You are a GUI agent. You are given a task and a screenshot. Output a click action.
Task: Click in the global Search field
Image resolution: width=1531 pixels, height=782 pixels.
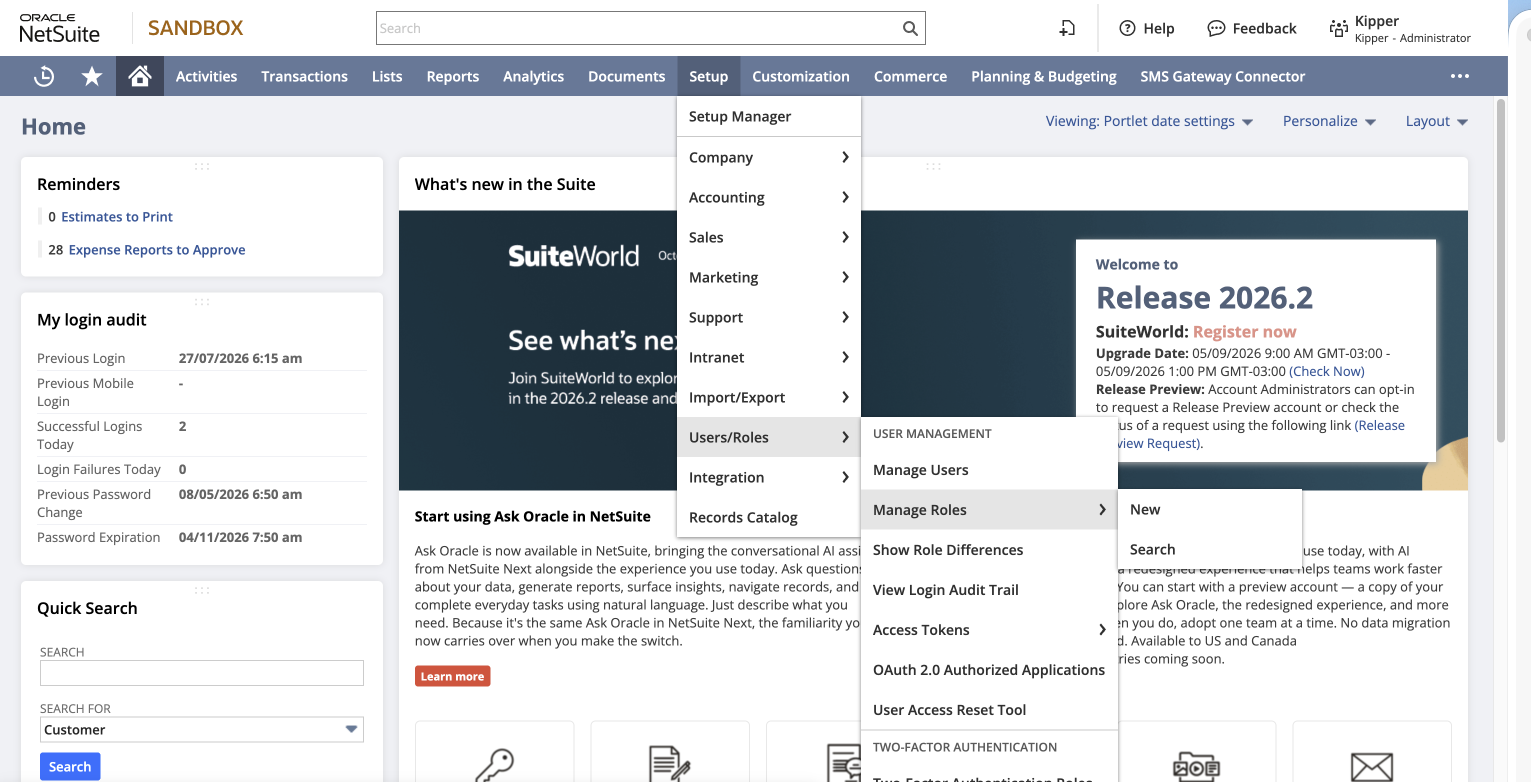pyautogui.click(x=638, y=28)
